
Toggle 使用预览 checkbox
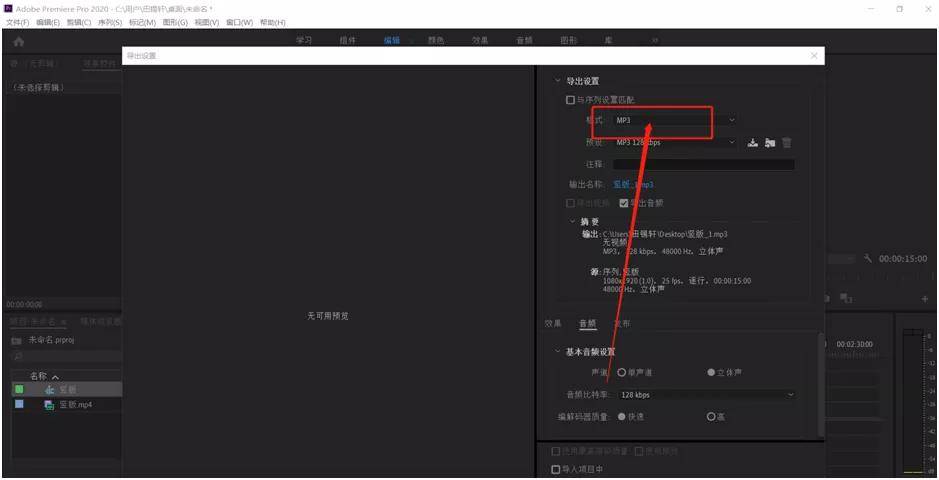tap(639, 451)
